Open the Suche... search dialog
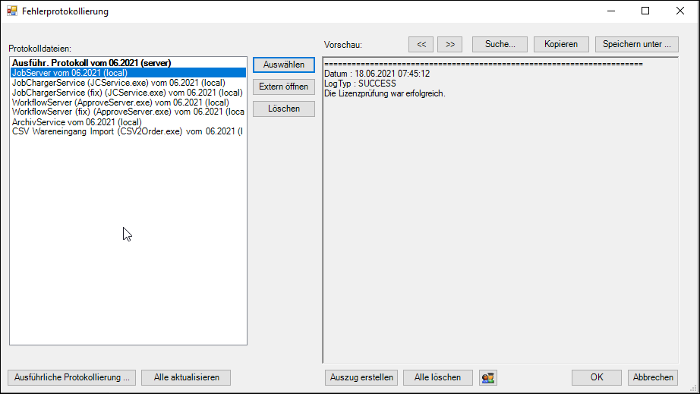The height and width of the screenshot is (394, 700). [500, 44]
